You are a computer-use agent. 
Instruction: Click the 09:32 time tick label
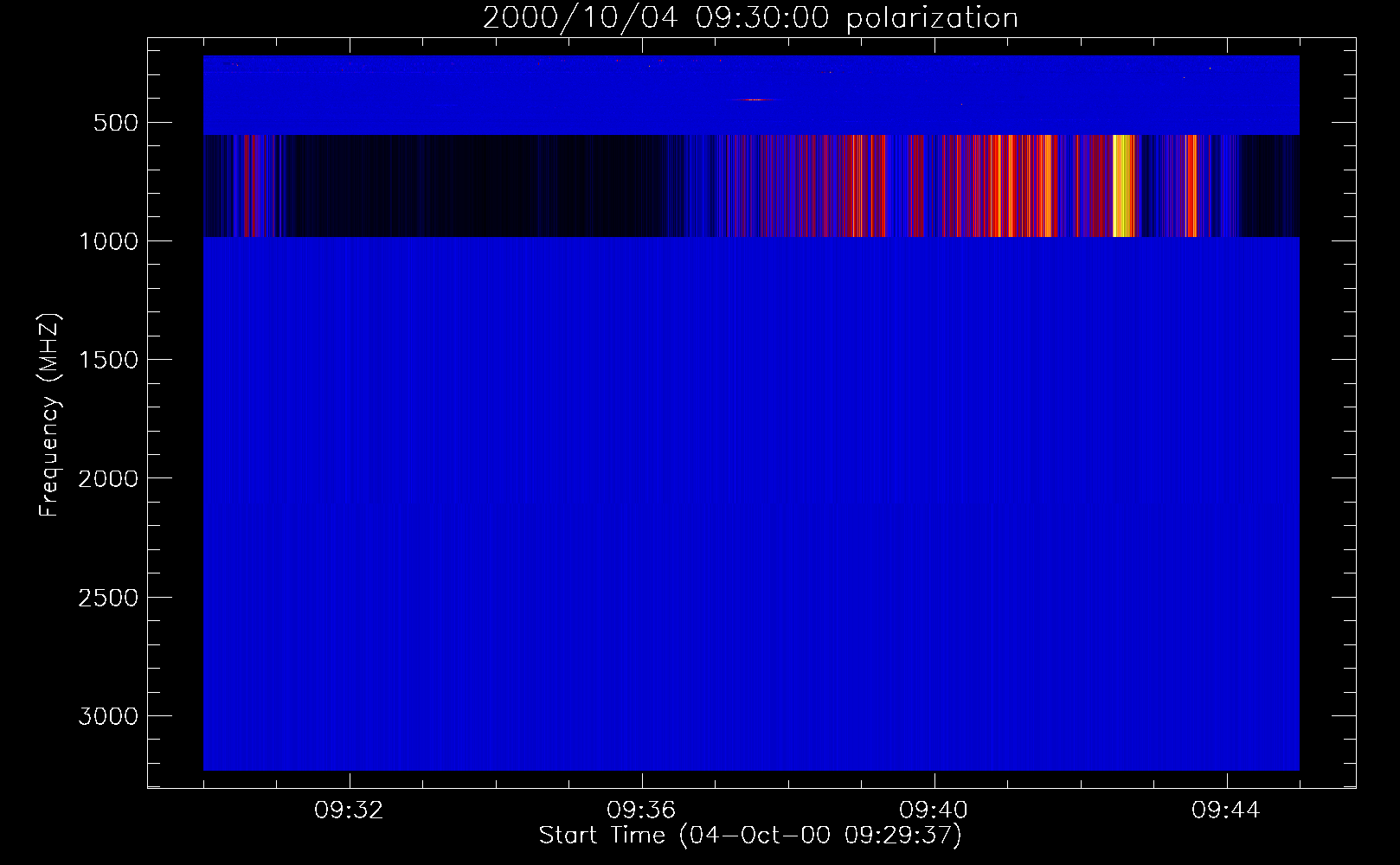tap(349, 811)
